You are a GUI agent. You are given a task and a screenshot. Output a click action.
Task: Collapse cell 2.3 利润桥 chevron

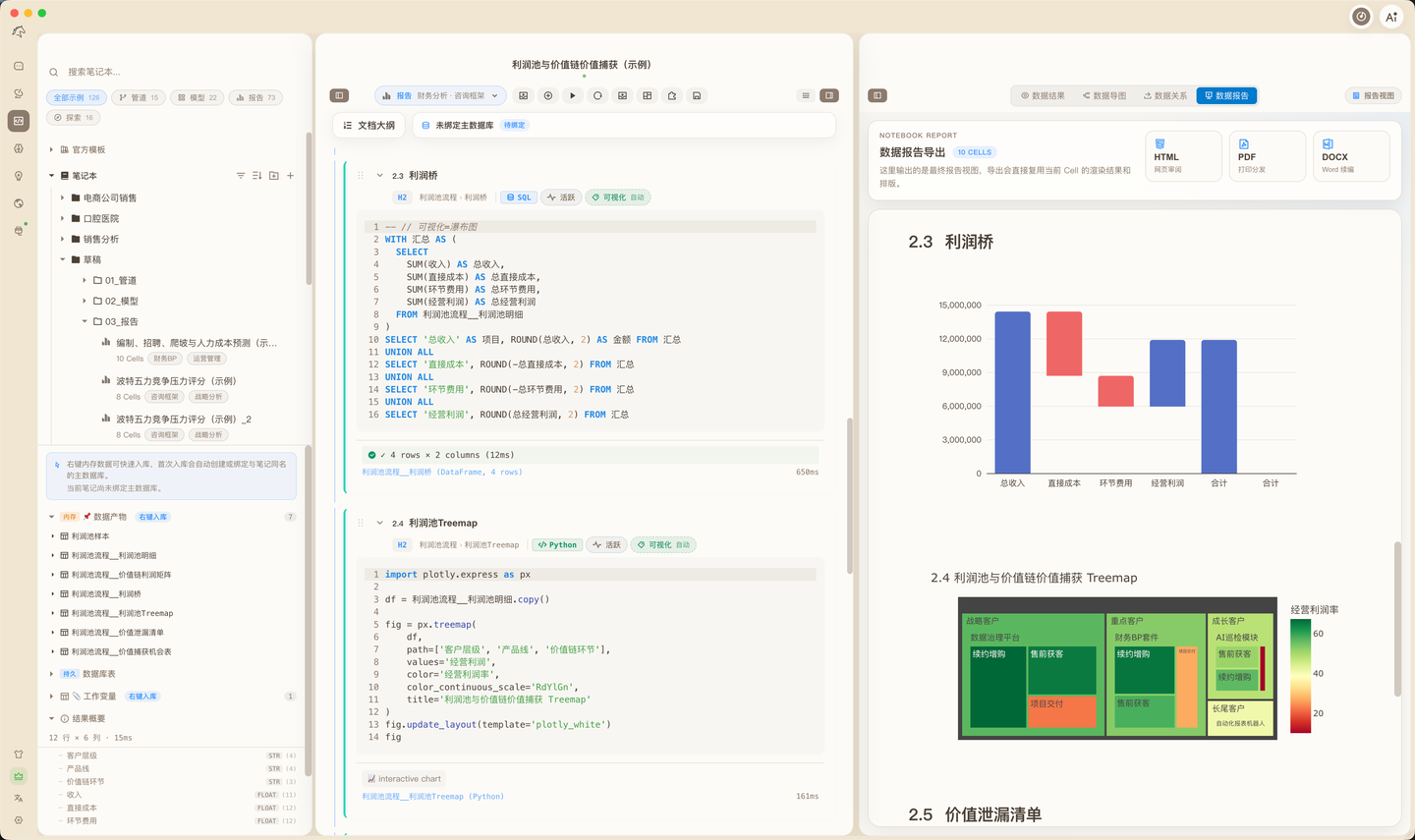380,176
